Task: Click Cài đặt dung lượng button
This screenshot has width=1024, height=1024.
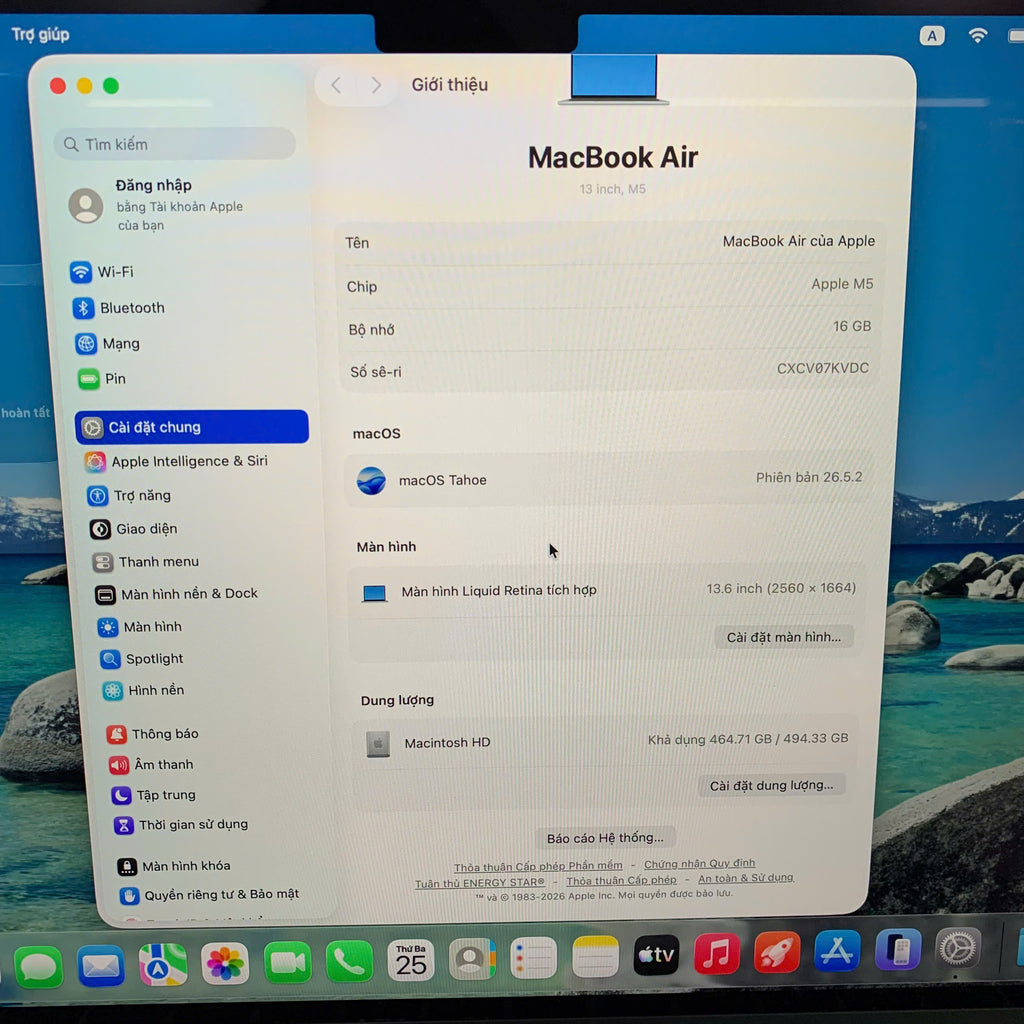Action: (771, 785)
